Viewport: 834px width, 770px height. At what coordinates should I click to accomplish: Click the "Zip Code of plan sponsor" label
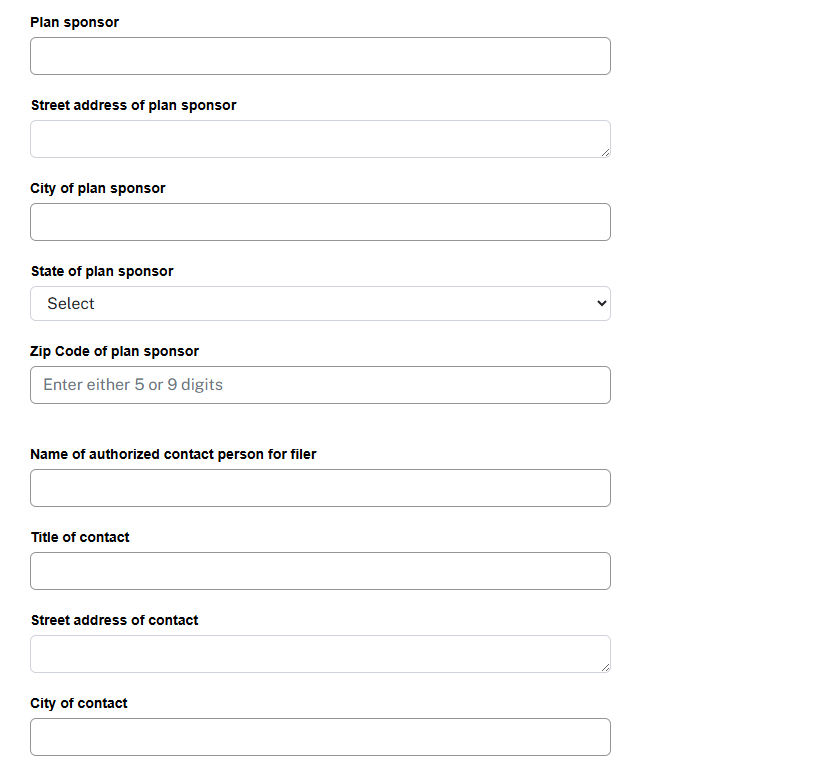click(115, 351)
